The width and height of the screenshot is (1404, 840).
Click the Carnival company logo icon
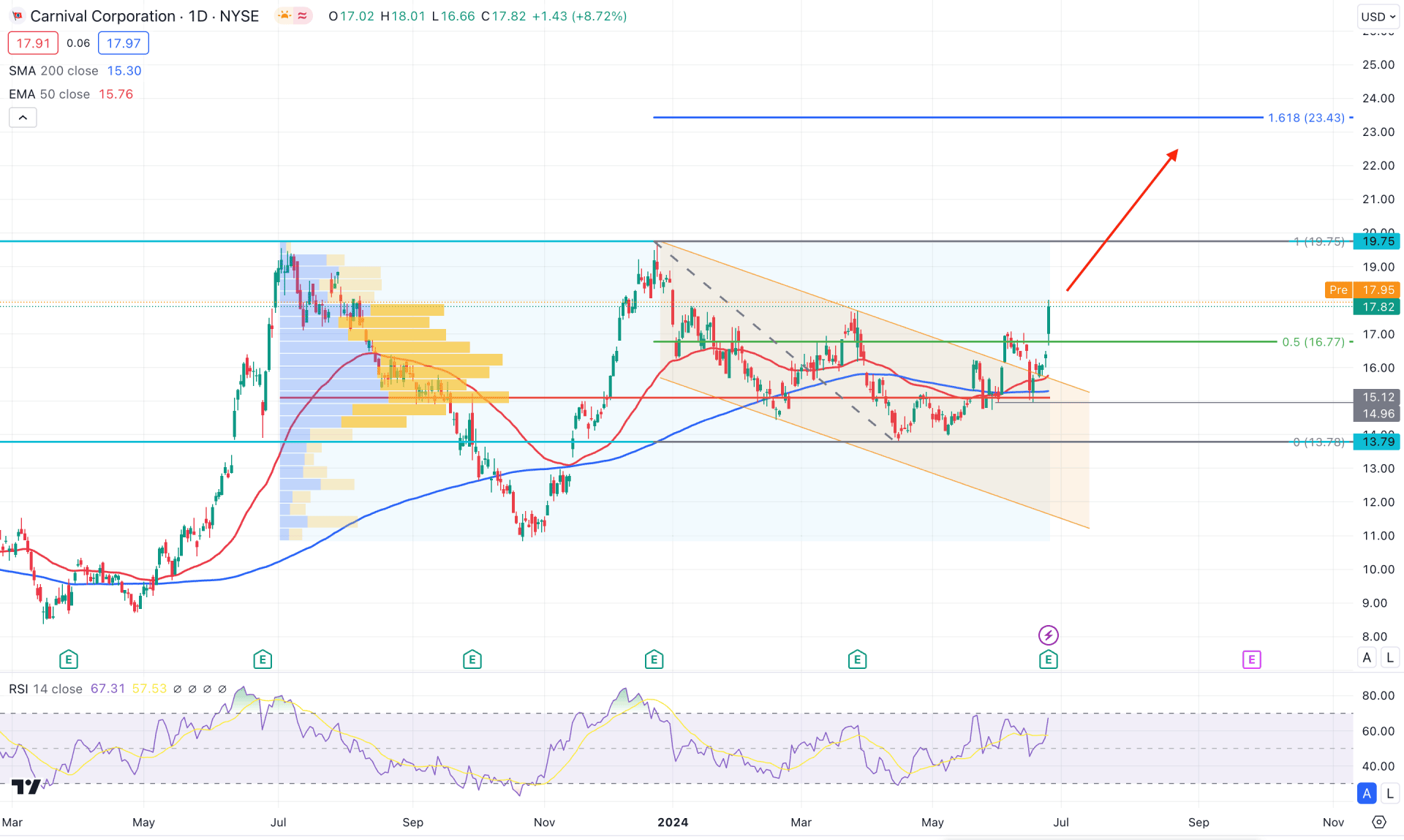pyautogui.click(x=18, y=16)
